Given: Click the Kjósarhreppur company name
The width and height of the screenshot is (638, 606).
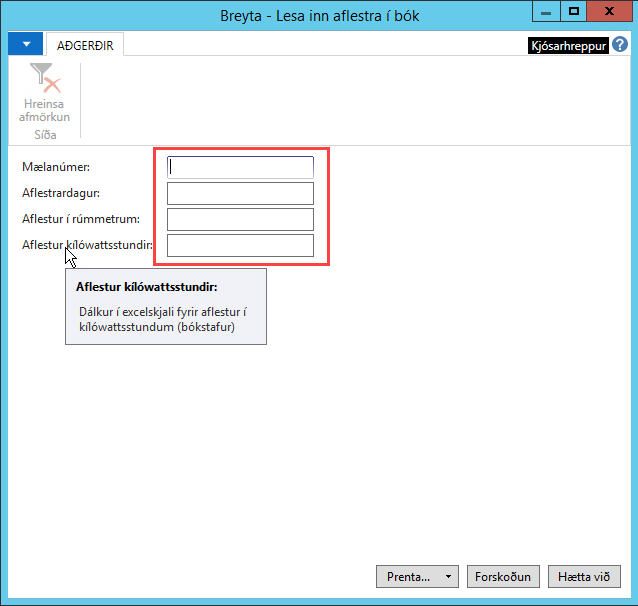Looking at the screenshot, I should coord(568,46).
